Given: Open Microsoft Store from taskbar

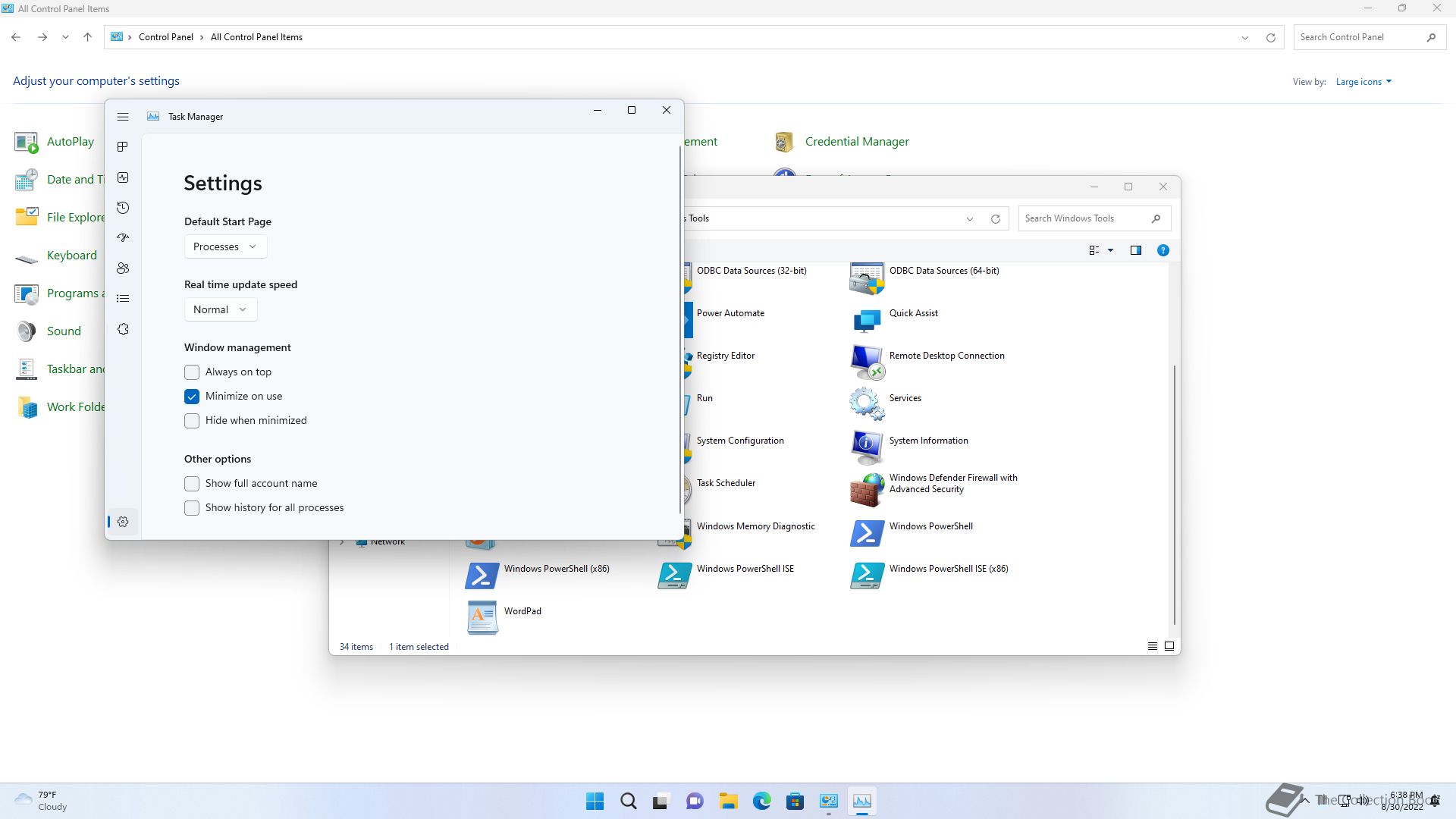Looking at the screenshot, I should (x=795, y=802).
